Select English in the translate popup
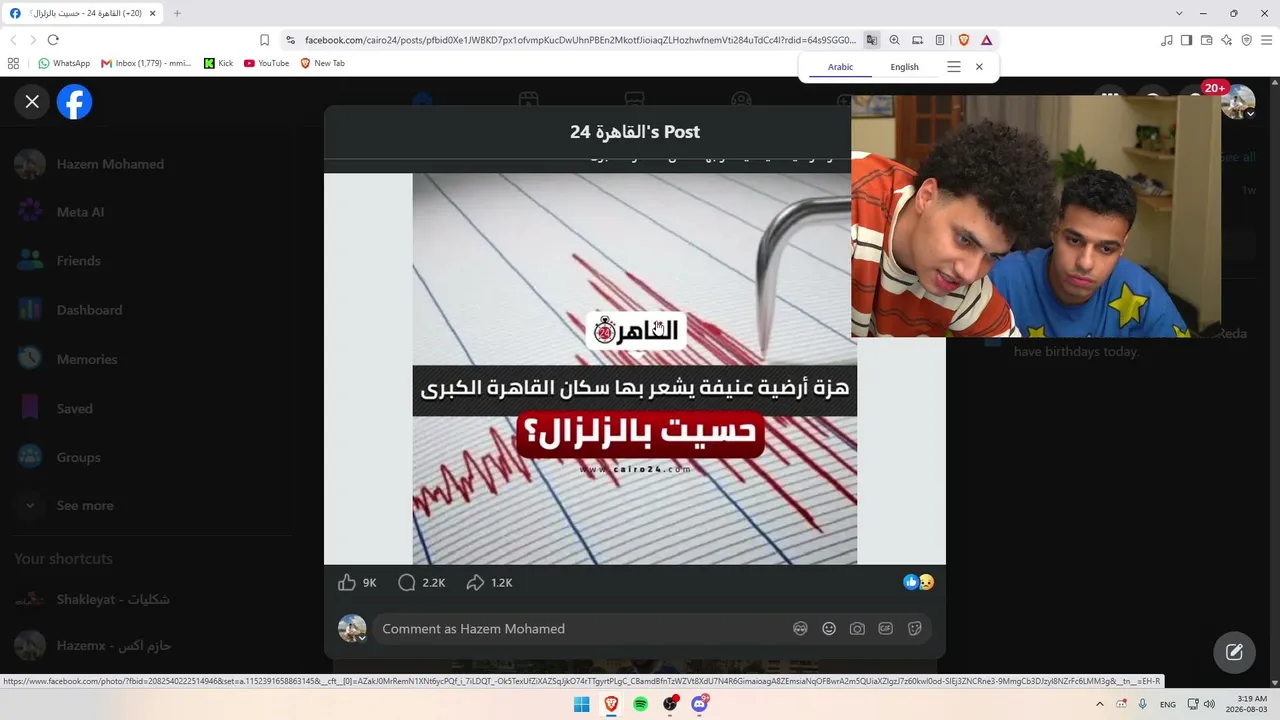This screenshot has height=720, width=1280. (904, 67)
